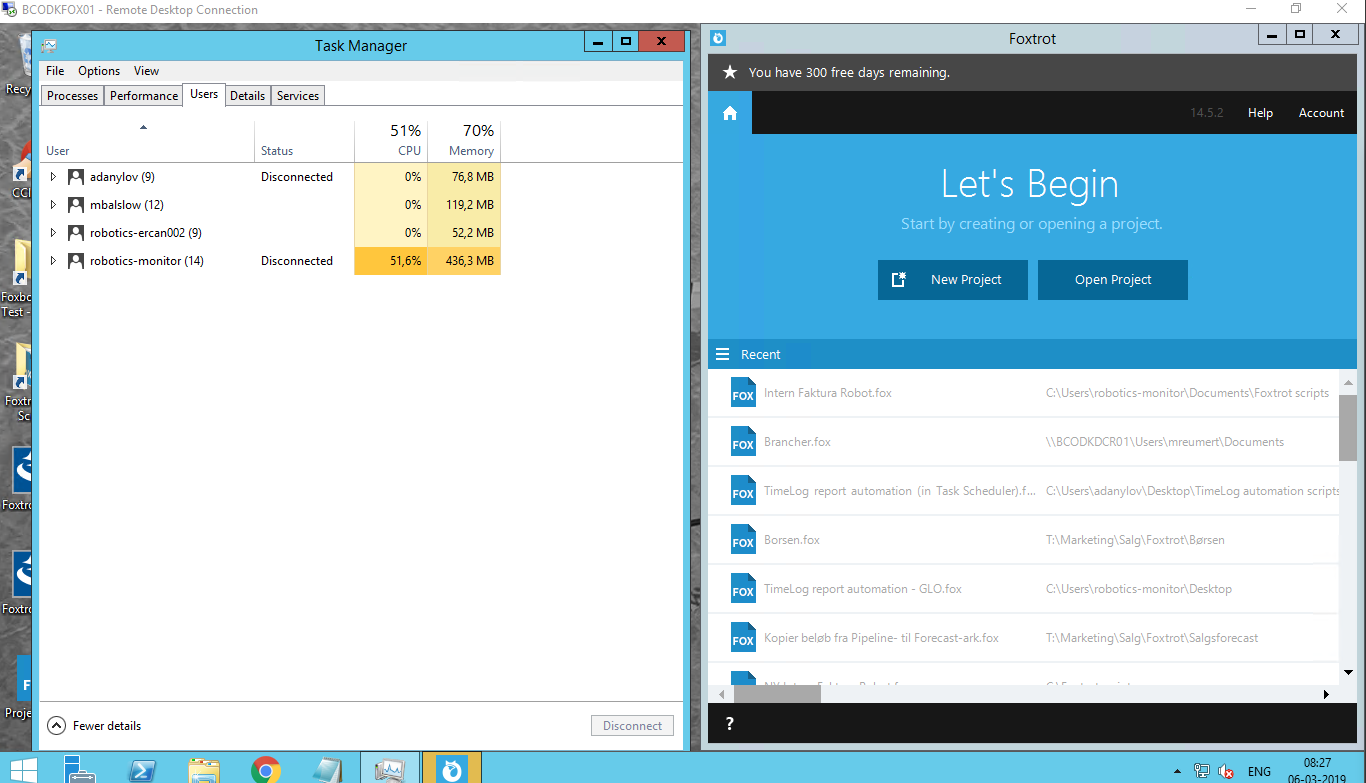Screen dimensions: 1366x783
Task: Expand the adanylov (9) user row
Action: pyautogui.click(x=53, y=177)
